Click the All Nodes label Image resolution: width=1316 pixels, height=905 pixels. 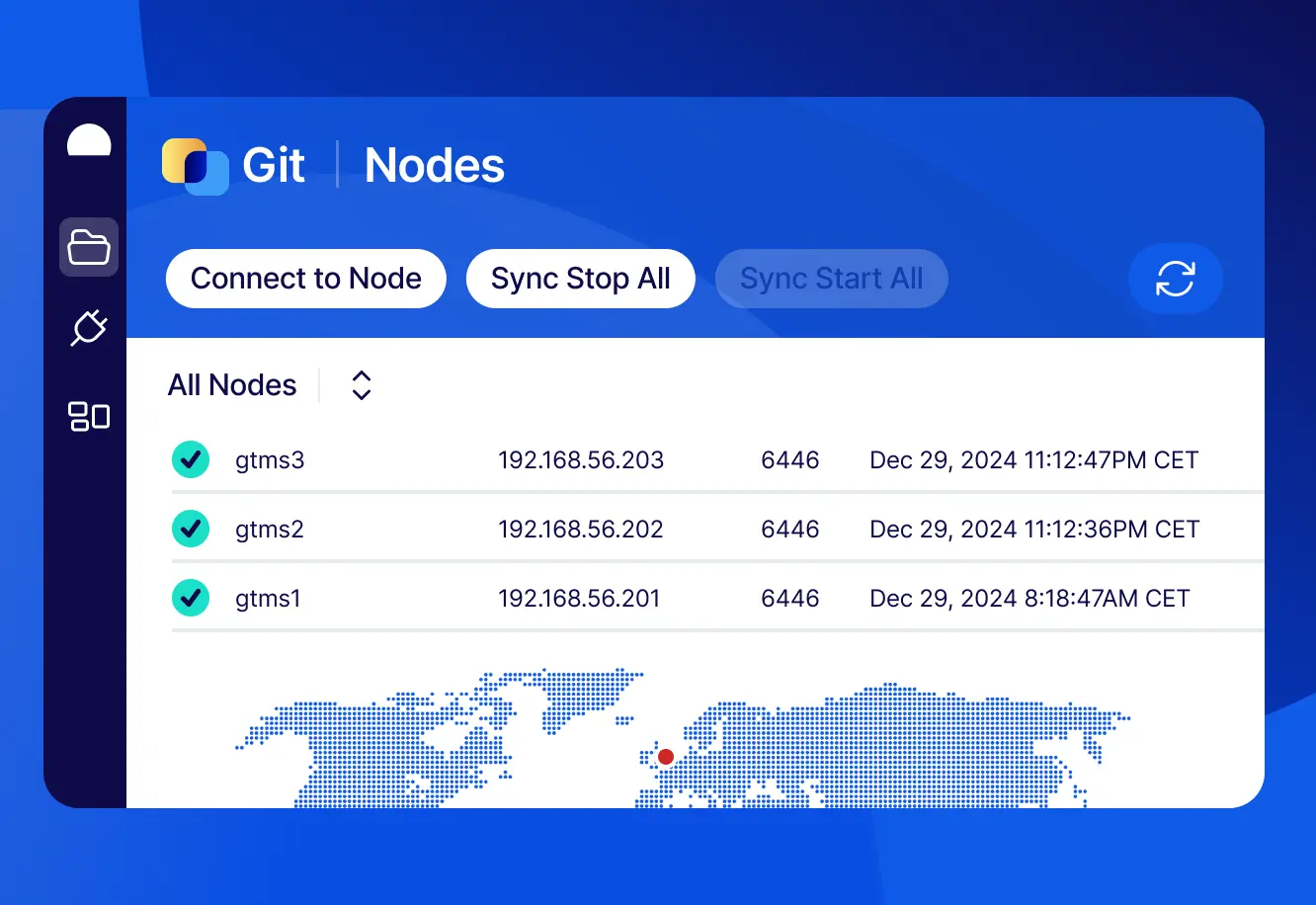point(232,385)
